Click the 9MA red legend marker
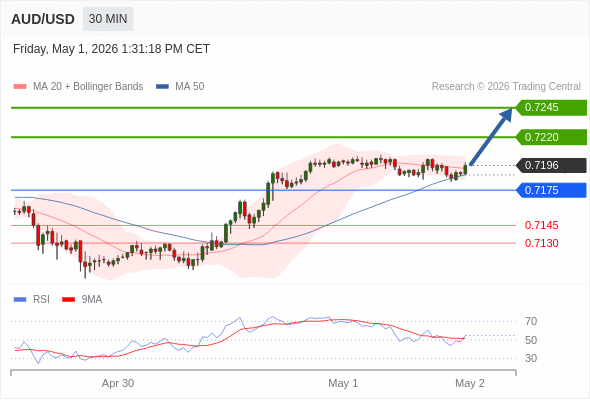Image resolution: width=590 pixels, height=400 pixels. 68,300
